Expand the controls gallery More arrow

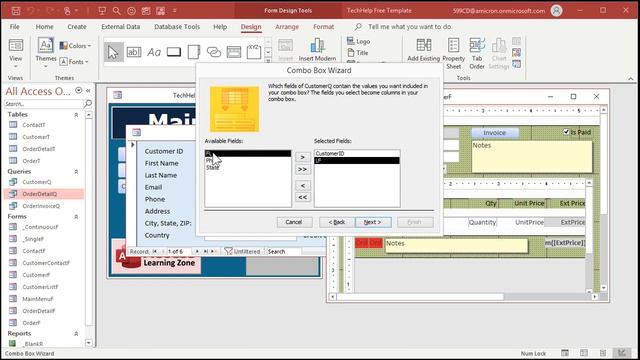click(x=268, y=61)
